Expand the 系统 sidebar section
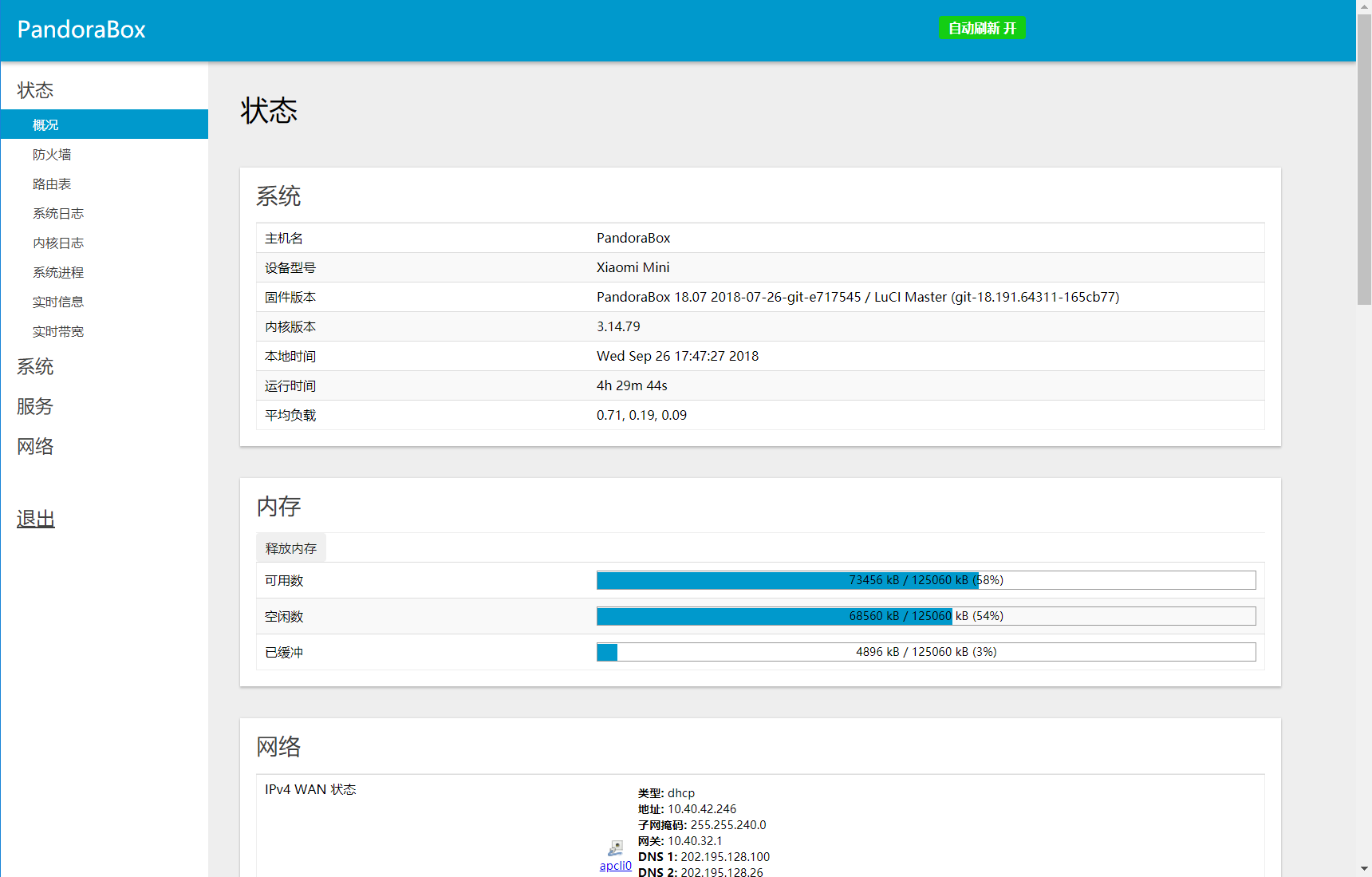 35,367
